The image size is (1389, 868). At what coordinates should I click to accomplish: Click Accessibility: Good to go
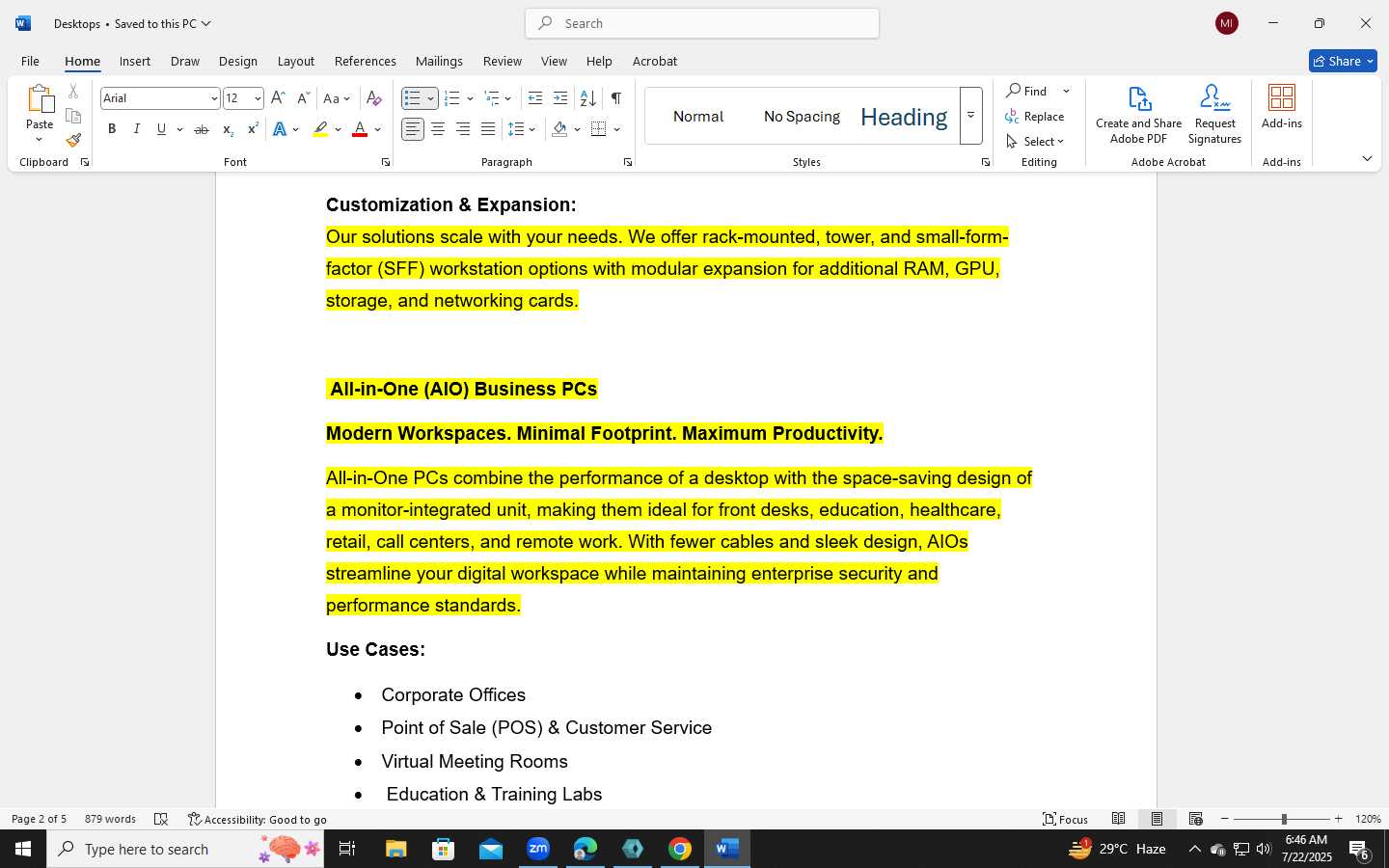pos(258,819)
